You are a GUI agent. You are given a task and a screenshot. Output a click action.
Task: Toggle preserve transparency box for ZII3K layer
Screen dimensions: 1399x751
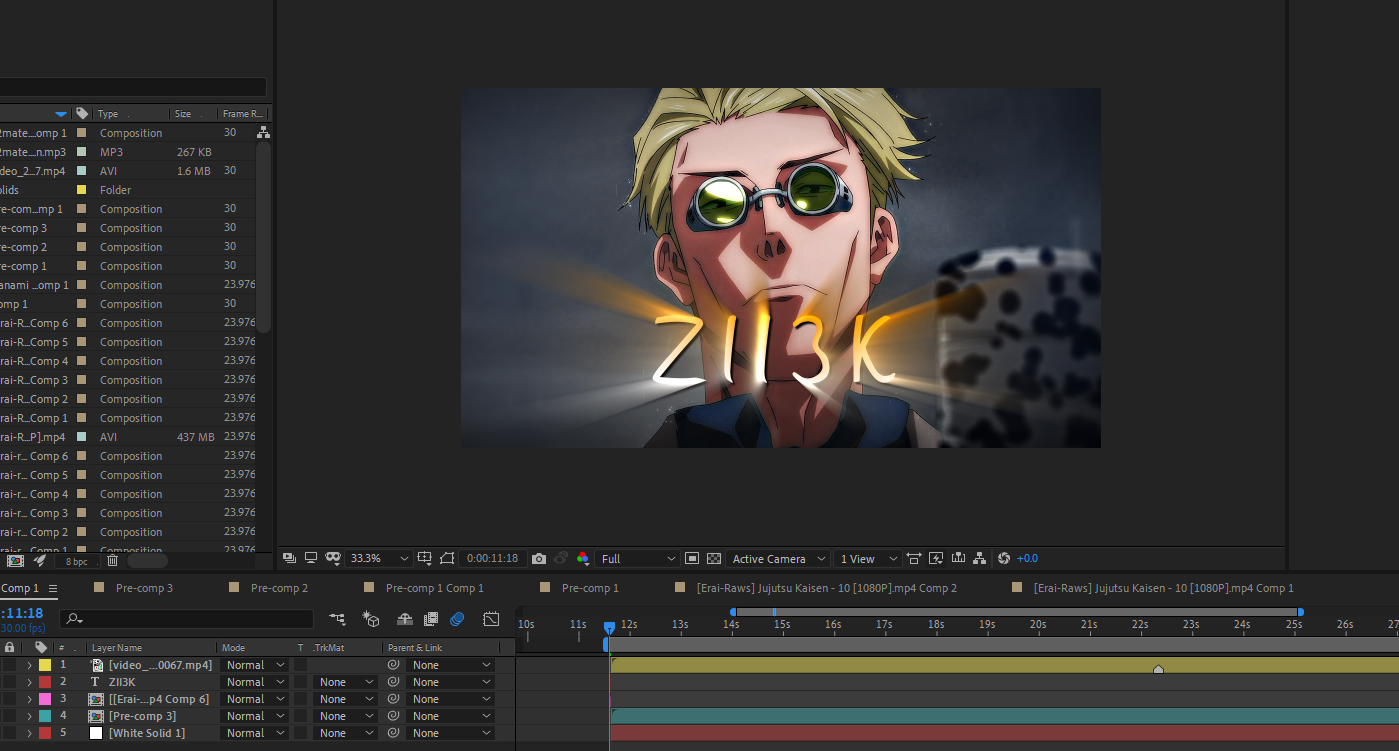[x=300, y=682]
